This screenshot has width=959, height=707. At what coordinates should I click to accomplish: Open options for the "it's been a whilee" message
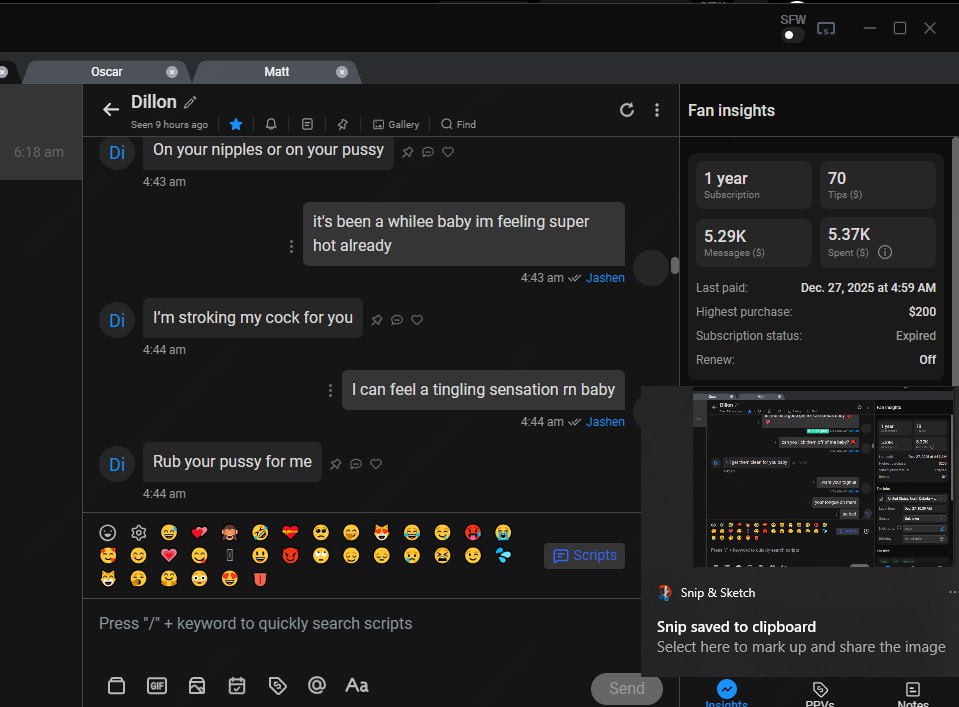[x=291, y=246]
